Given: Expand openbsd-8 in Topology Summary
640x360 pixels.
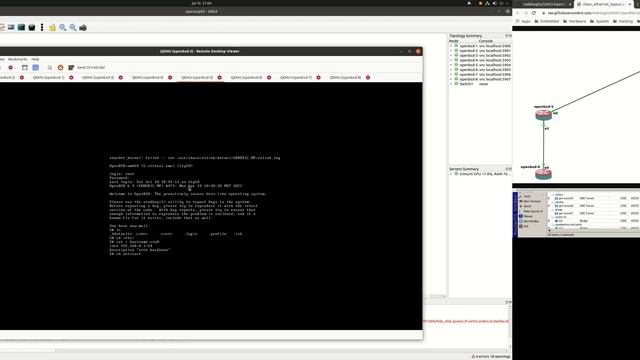Looking at the screenshot, I should pyautogui.click(x=451, y=79).
